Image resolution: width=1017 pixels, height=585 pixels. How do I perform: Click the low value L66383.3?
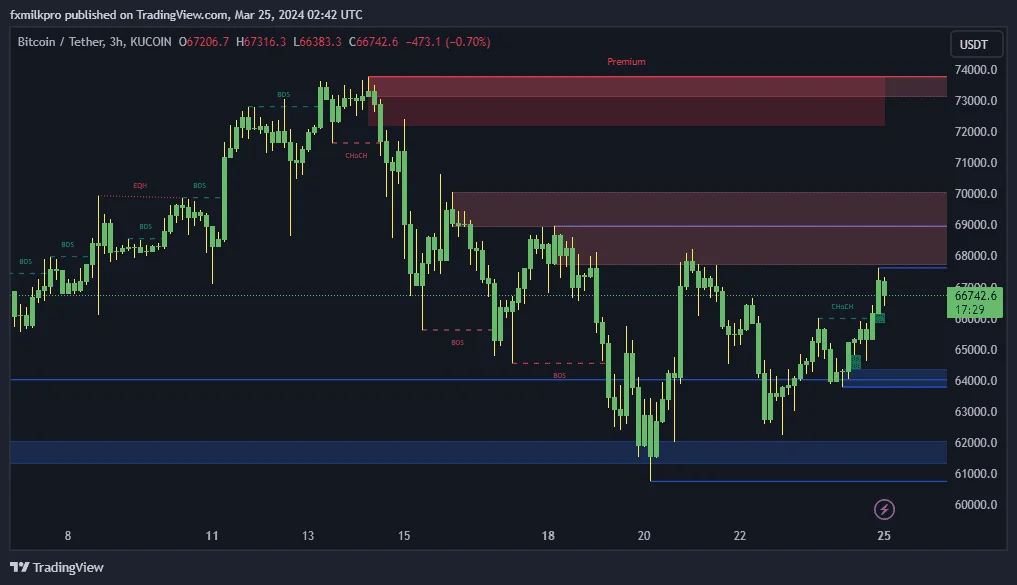point(317,42)
